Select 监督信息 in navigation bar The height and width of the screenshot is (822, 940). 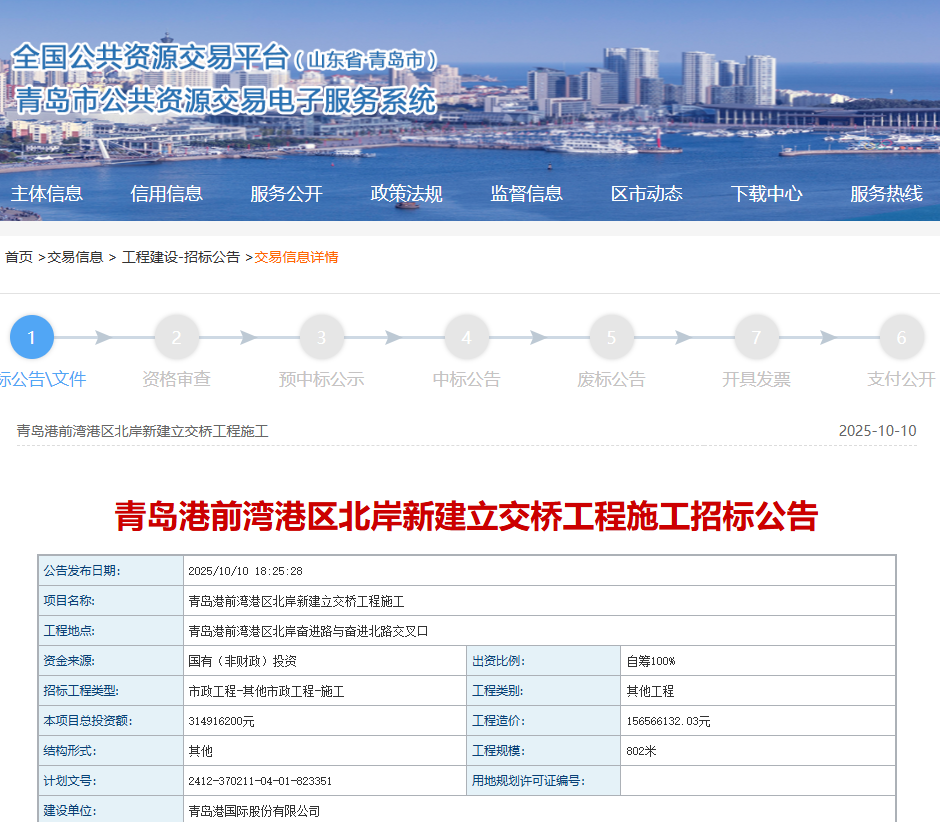point(527,194)
